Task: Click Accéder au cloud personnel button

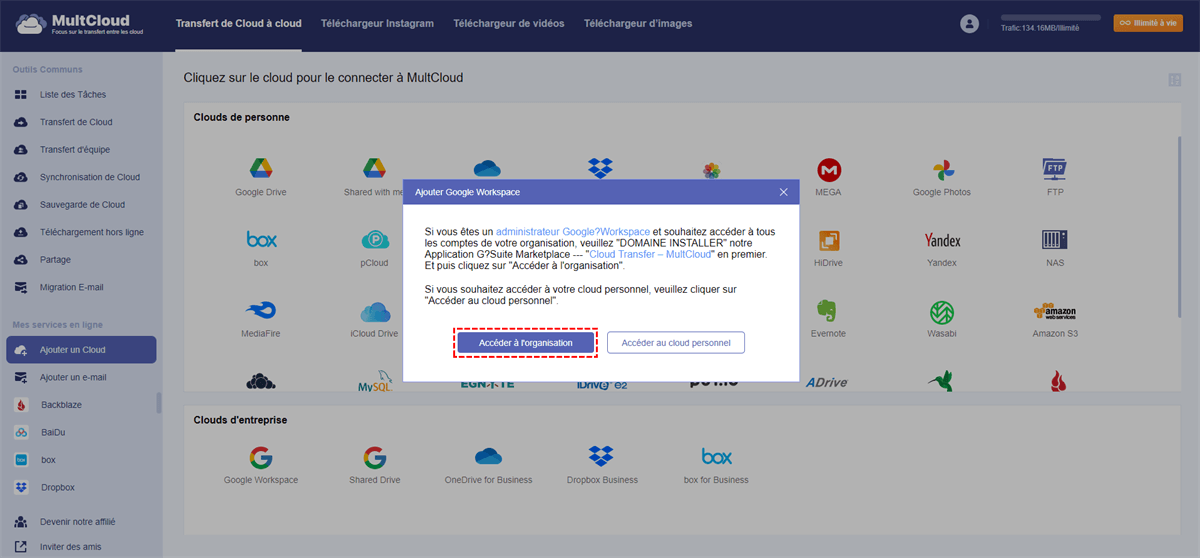Action: (x=676, y=342)
